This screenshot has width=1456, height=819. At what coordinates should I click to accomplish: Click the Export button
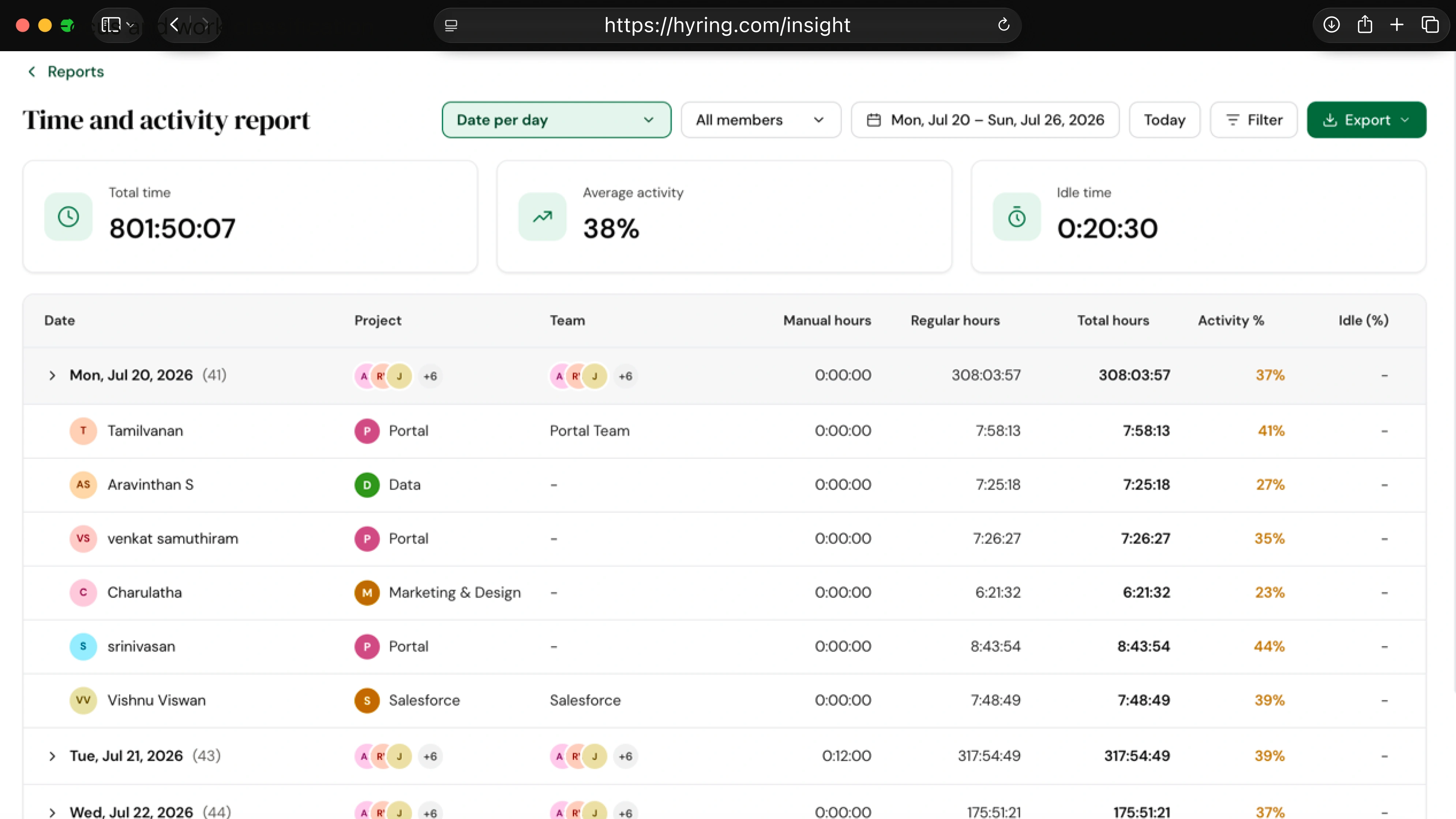[1366, 120]
